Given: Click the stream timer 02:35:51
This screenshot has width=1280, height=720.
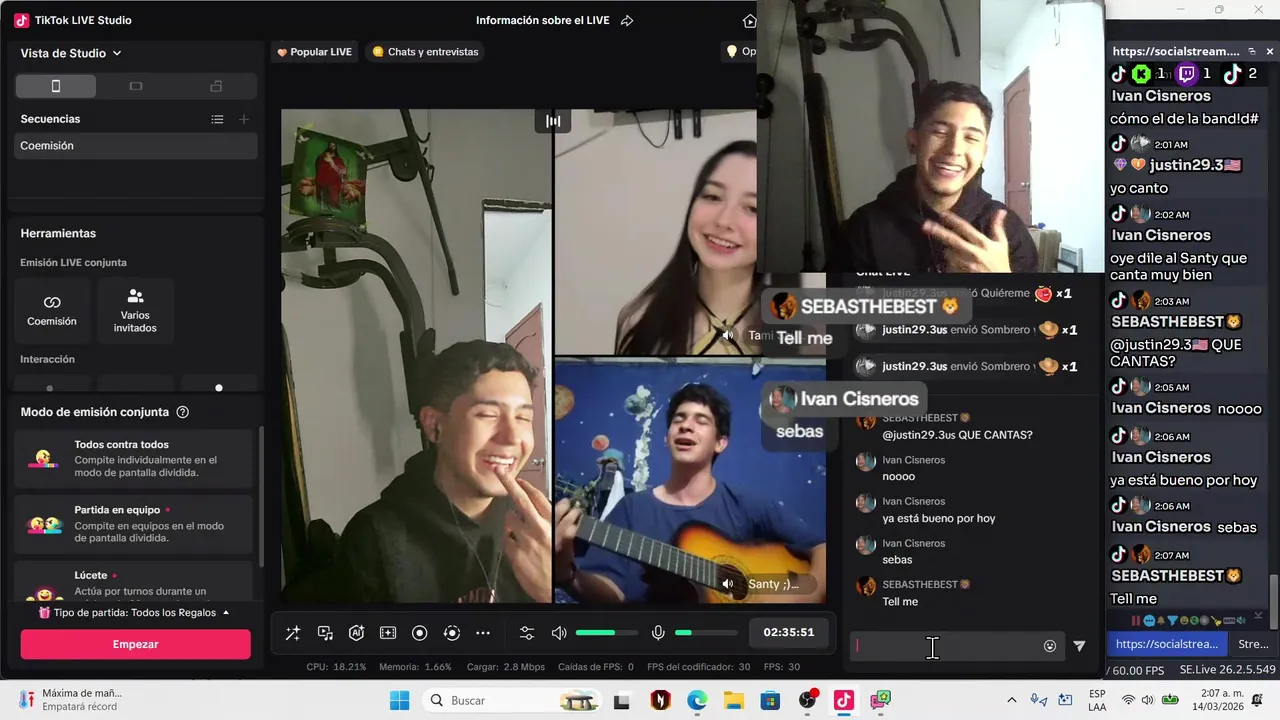Looking at the screenshot, I should (788, 633).
